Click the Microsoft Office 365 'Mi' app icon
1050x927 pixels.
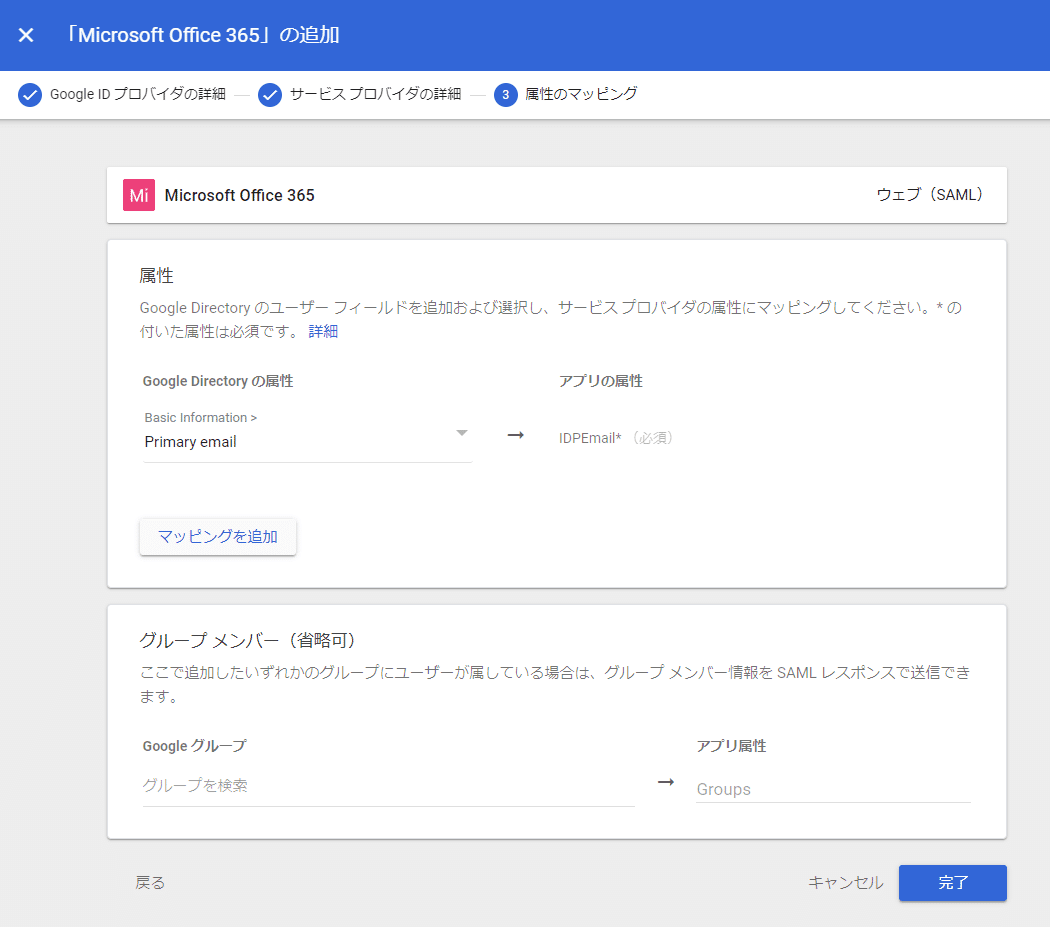(139, 195)
